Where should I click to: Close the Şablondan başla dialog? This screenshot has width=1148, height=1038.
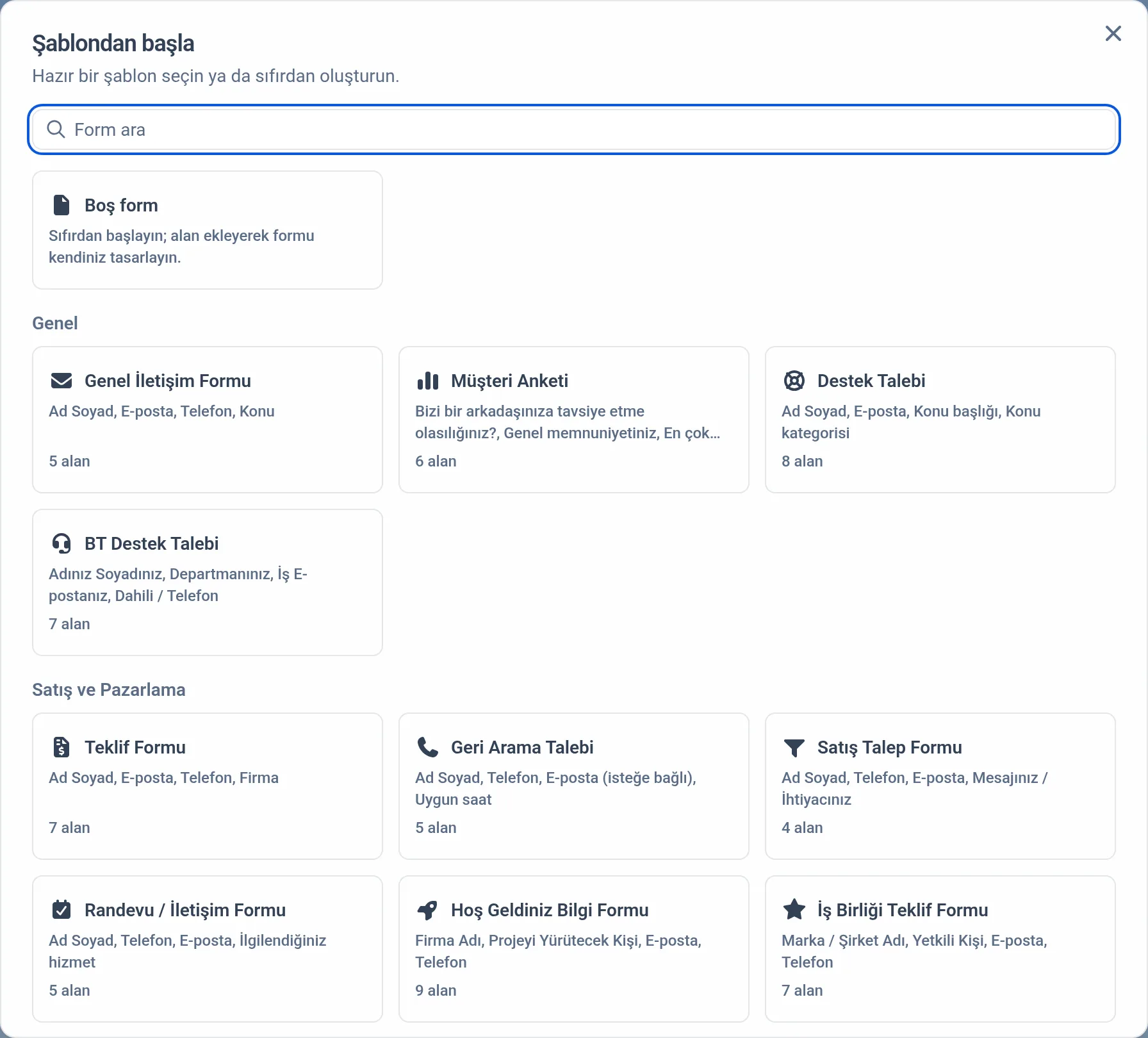point(1113,33)
